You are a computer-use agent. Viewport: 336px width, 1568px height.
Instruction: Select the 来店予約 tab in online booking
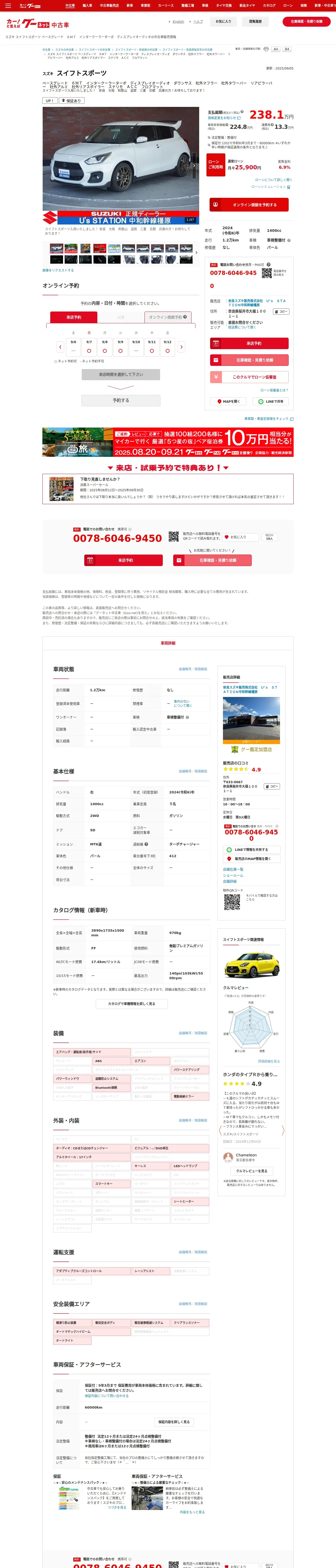point(73,317)
